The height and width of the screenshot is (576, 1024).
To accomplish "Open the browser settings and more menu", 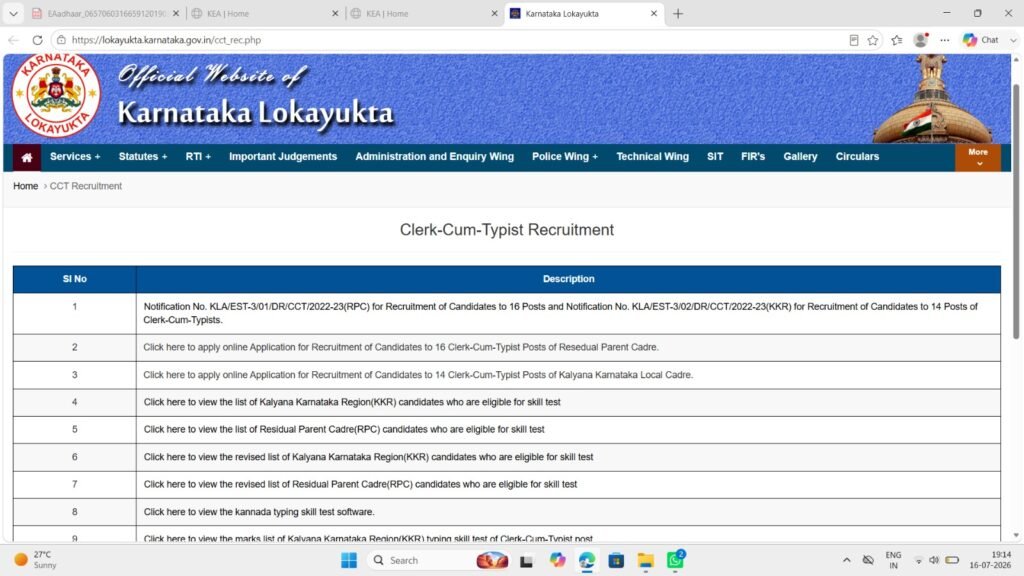I will (x=944, y=40).
